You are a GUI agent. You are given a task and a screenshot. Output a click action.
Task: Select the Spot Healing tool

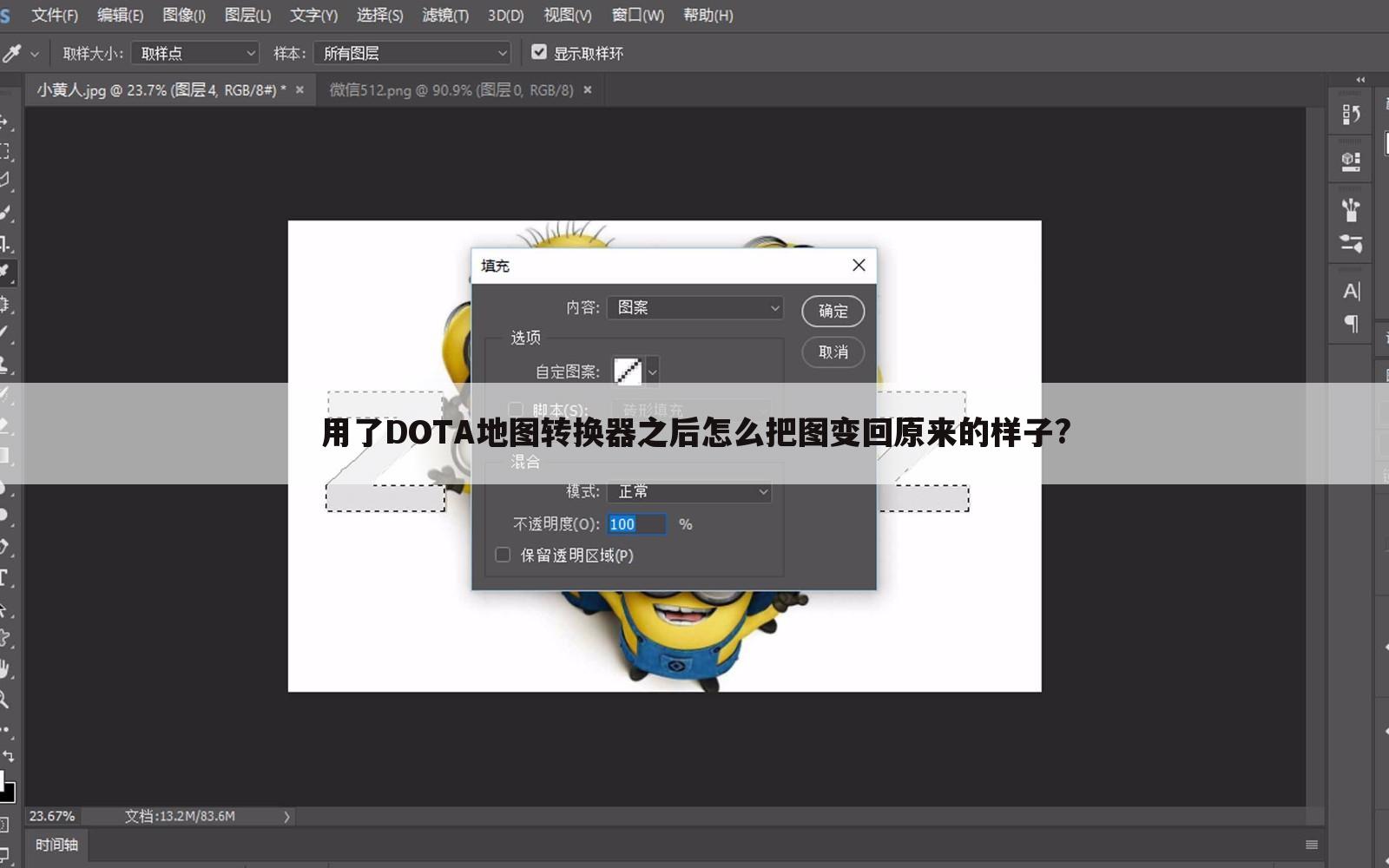tap(4, 304)
